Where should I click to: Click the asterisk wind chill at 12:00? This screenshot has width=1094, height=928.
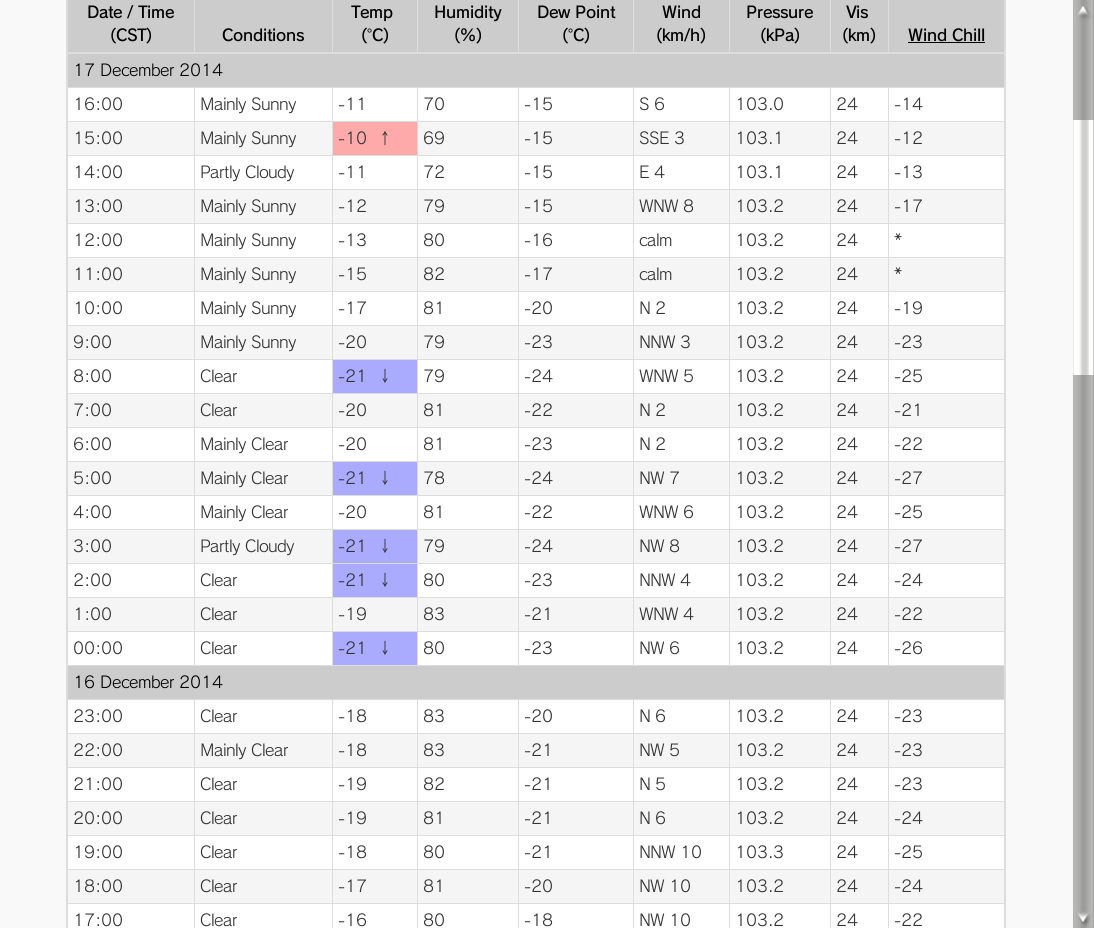click(x=898, y=238)
